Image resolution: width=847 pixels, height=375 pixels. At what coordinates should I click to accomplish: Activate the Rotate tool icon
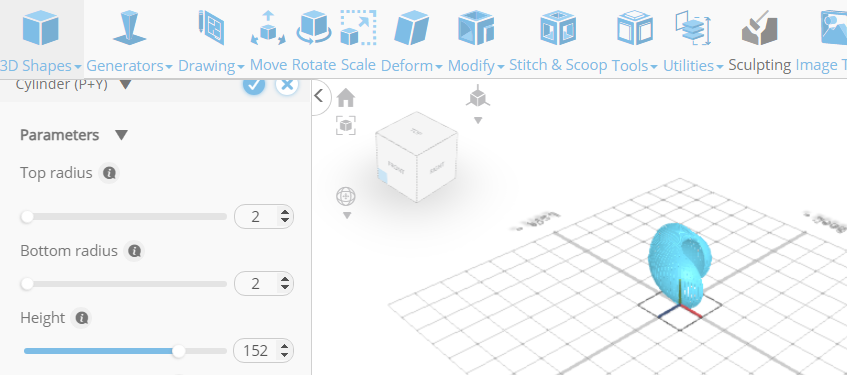(314, 28)
